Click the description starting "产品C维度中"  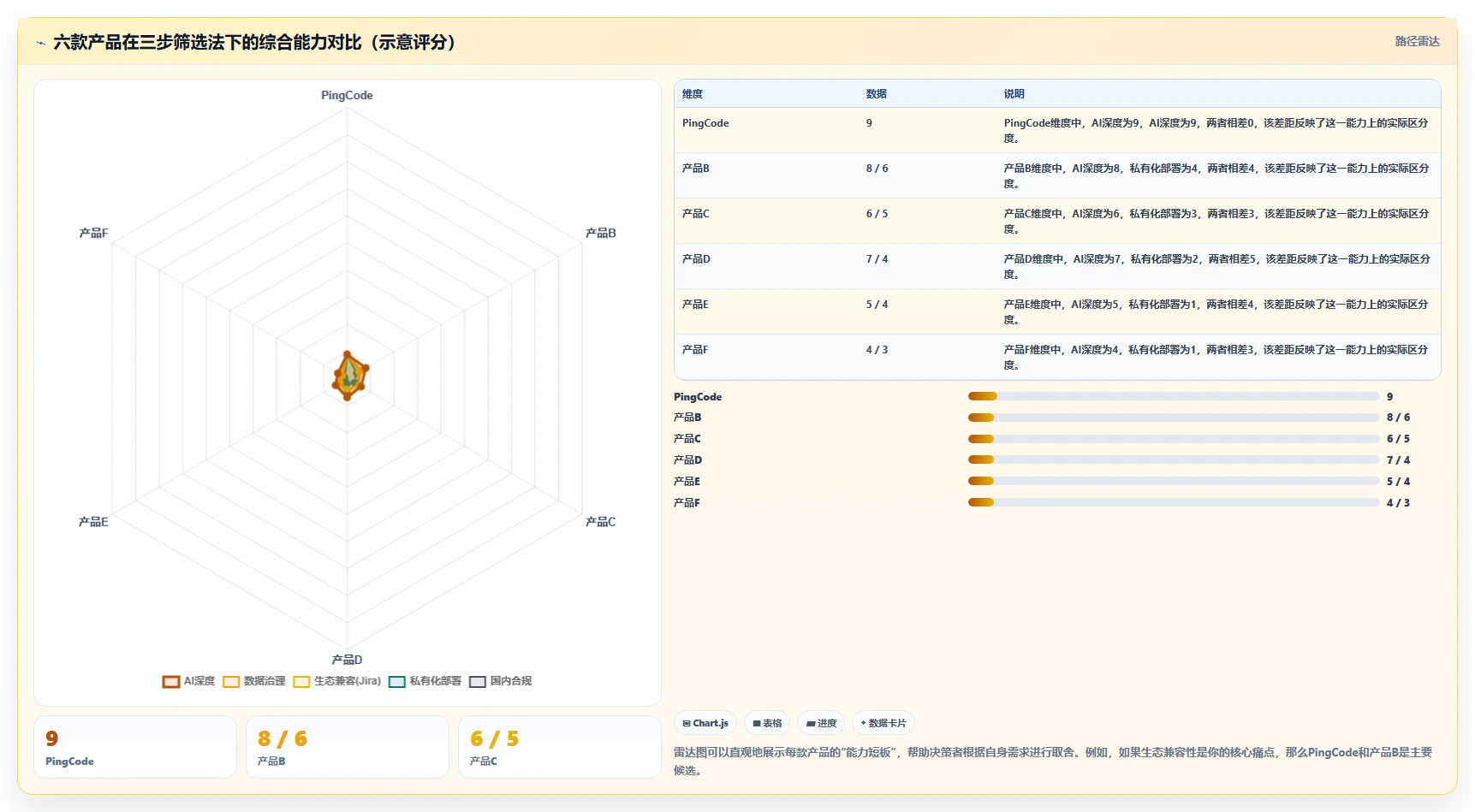pos(1216,222)
